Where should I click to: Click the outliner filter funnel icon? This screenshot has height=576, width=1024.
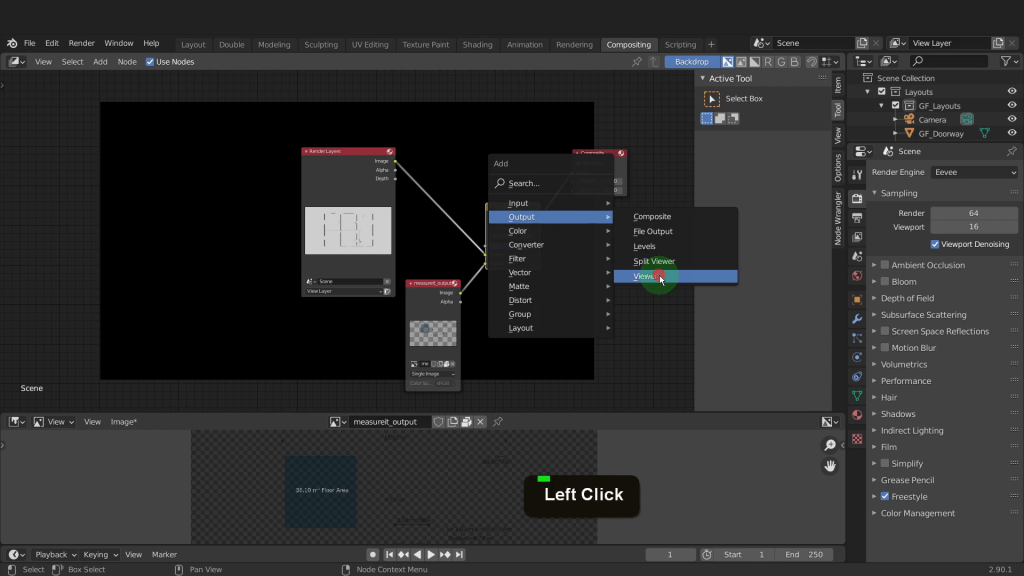click(1007, 62)
